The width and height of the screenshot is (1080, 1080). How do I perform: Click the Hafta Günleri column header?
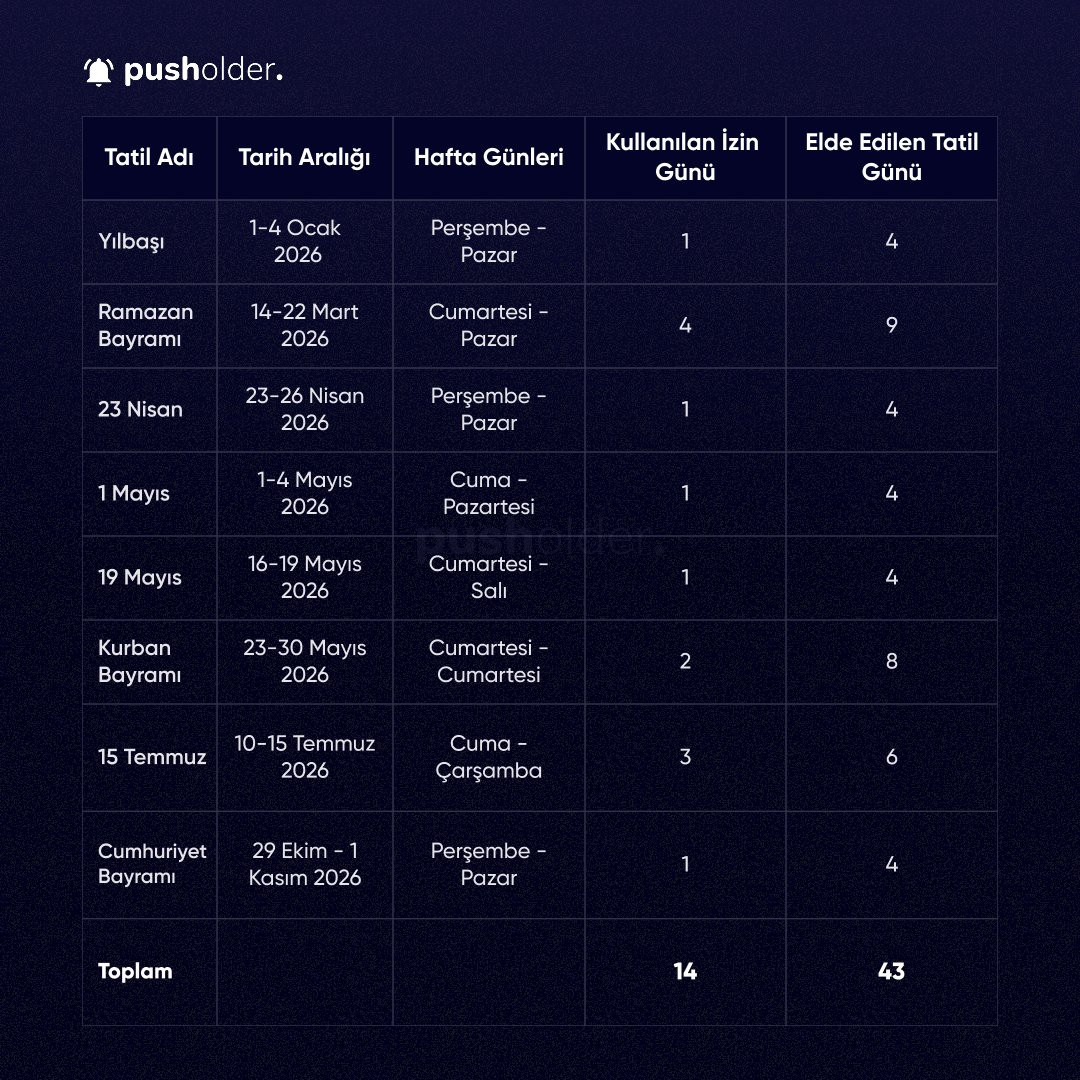(488, 157)
